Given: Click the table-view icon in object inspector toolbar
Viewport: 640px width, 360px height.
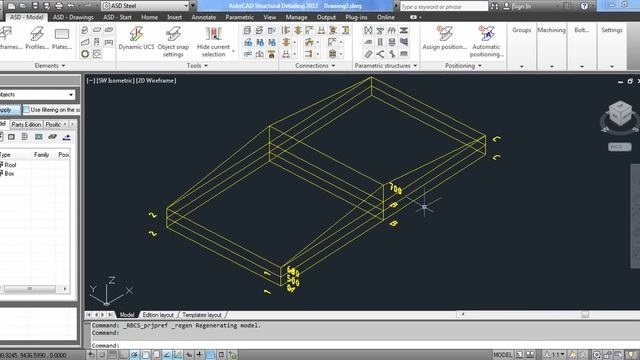Looking at the screenshot, I should coord(11,137).
